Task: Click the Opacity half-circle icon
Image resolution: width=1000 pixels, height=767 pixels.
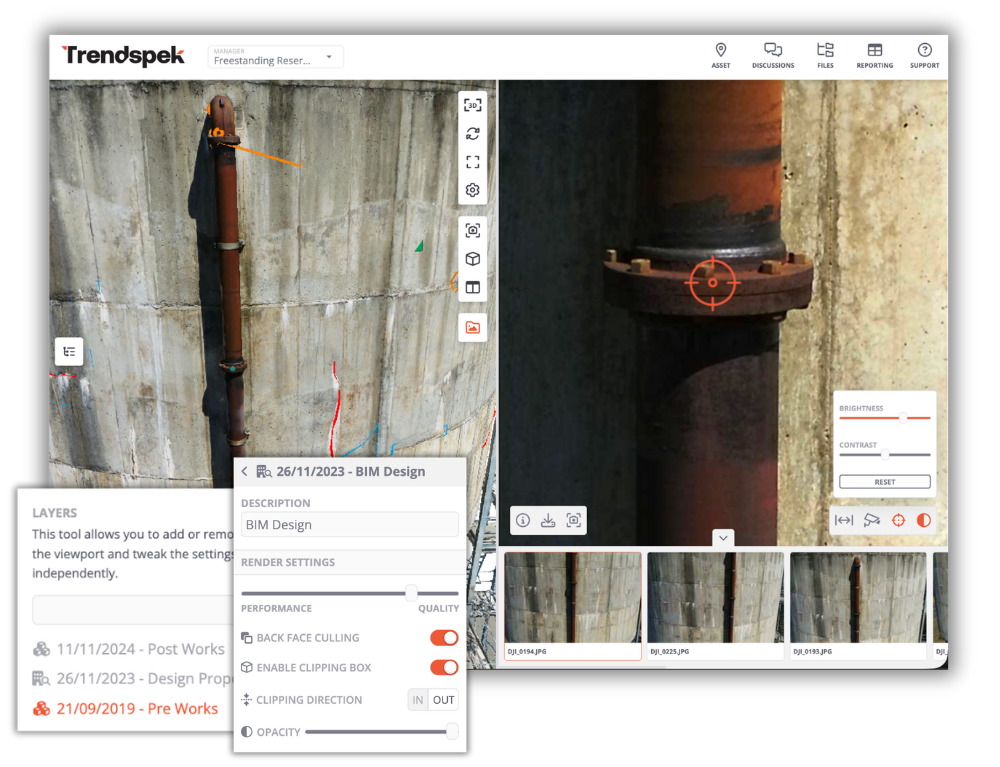Action: tap(246, 732)
